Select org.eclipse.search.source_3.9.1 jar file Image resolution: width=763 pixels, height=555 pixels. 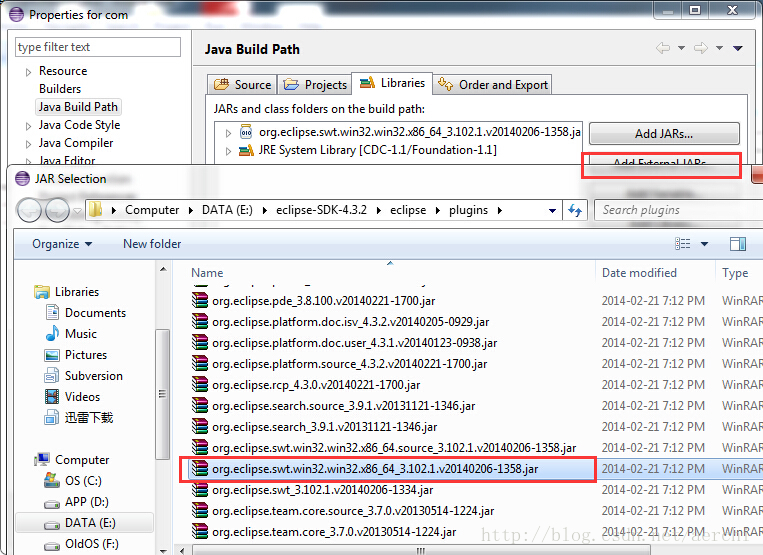tap(343, 406)
